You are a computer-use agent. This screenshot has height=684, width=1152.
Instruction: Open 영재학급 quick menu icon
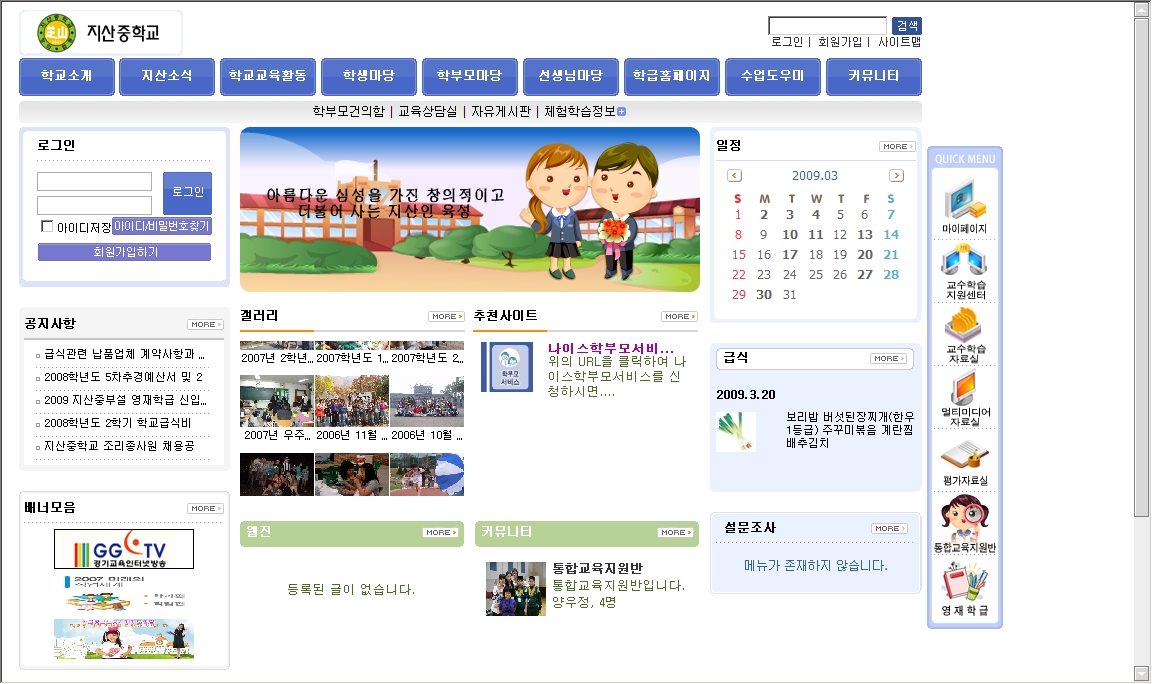[x=964, y=586]
